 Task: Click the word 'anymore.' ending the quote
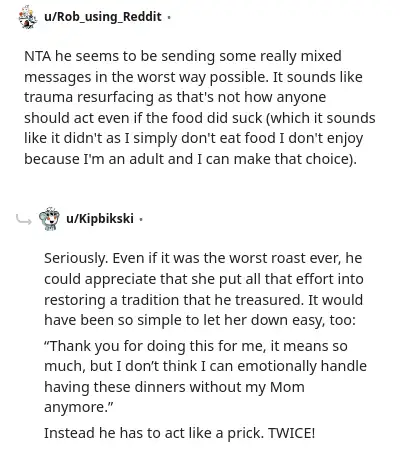(79, 407)
